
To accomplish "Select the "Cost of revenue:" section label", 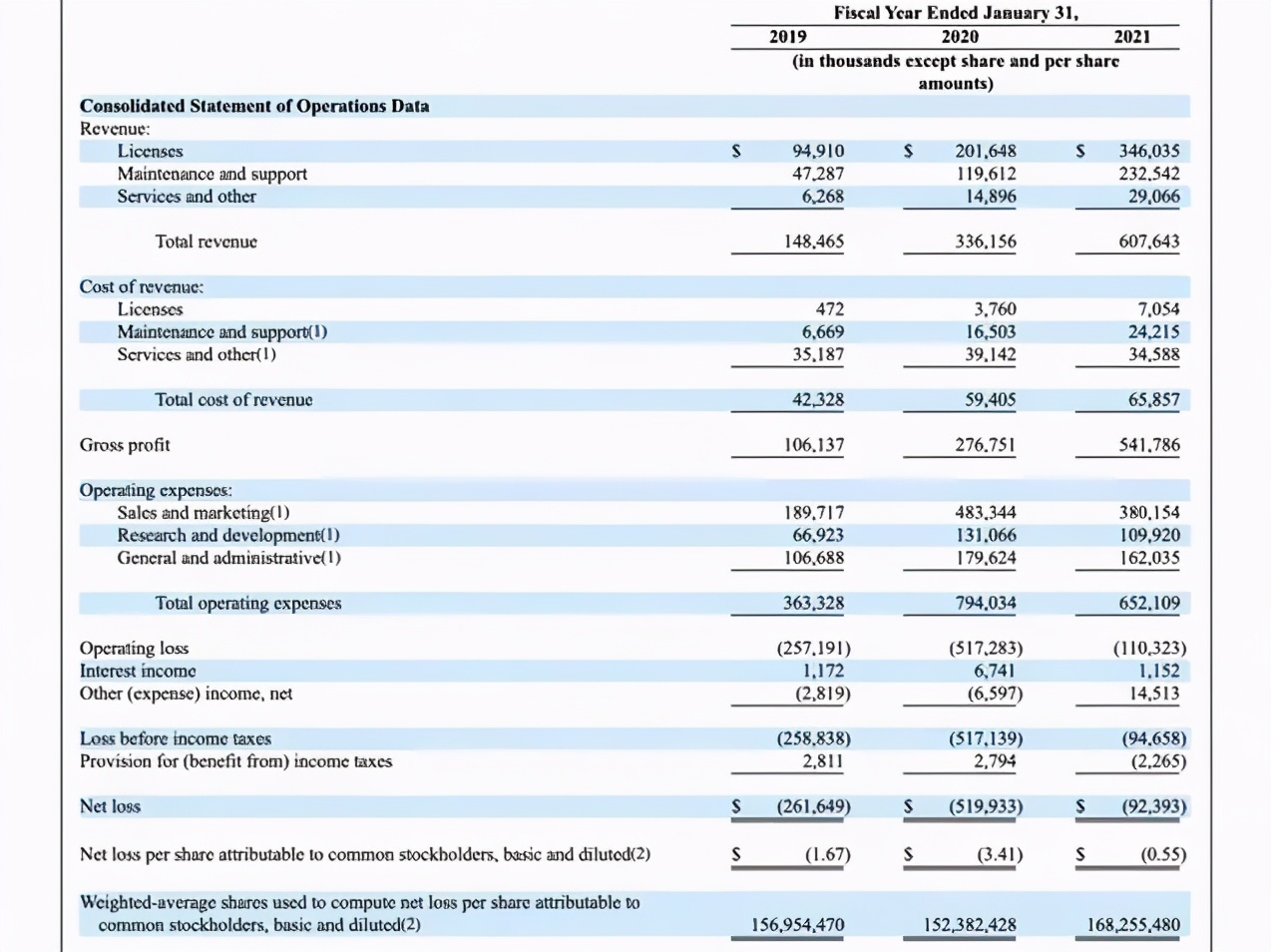I will tap(142, 286).
